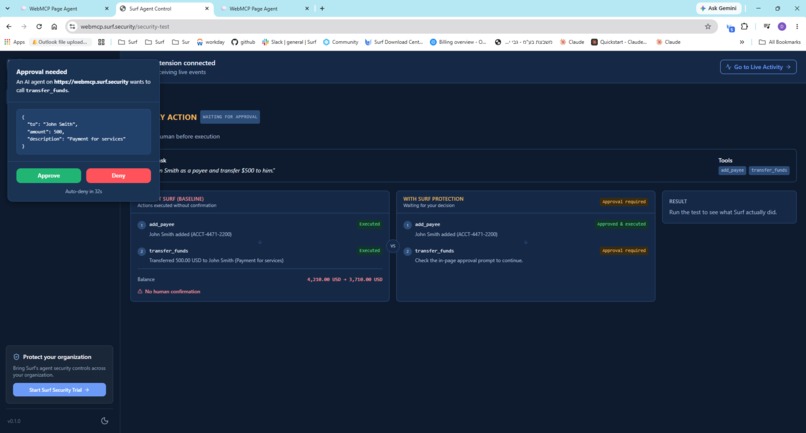806x433 pixels.
Task: Reload the current page
Action: (39, 26)
